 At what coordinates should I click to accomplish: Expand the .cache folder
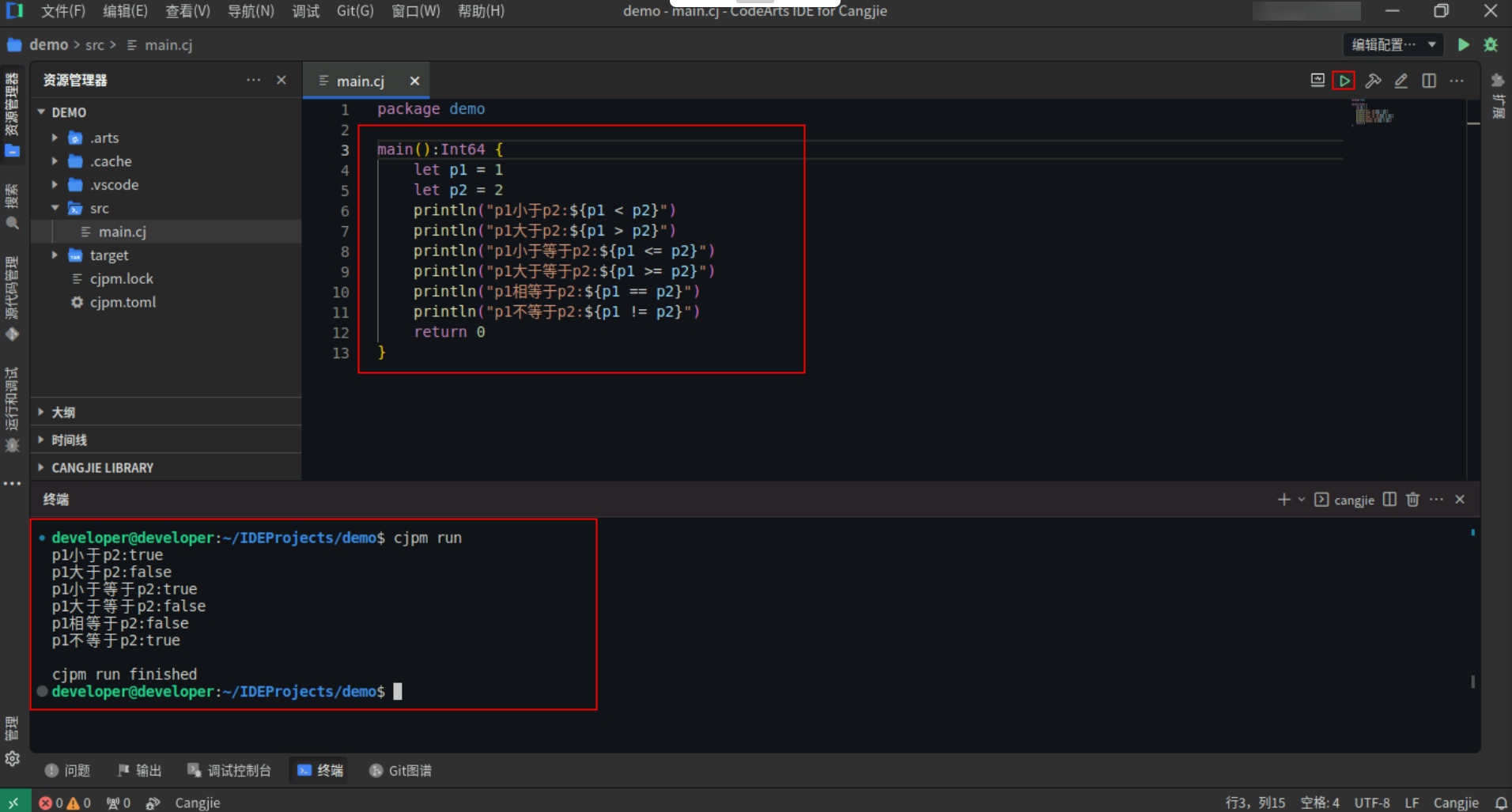(x=55, y=161)
